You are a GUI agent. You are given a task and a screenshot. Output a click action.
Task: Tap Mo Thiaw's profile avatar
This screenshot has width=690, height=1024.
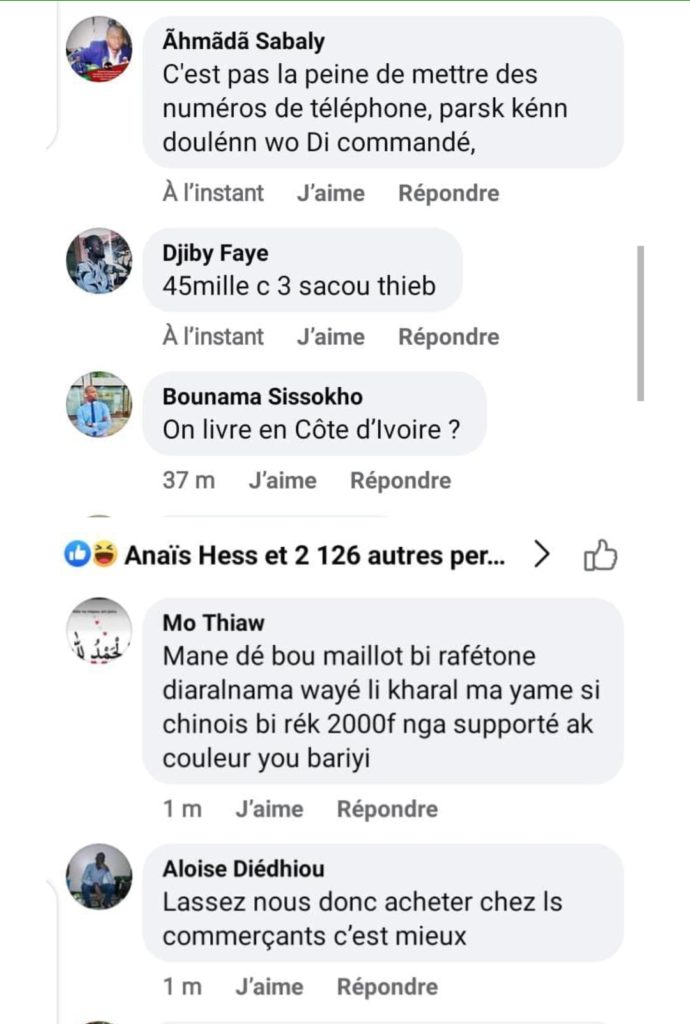(99, 631)
